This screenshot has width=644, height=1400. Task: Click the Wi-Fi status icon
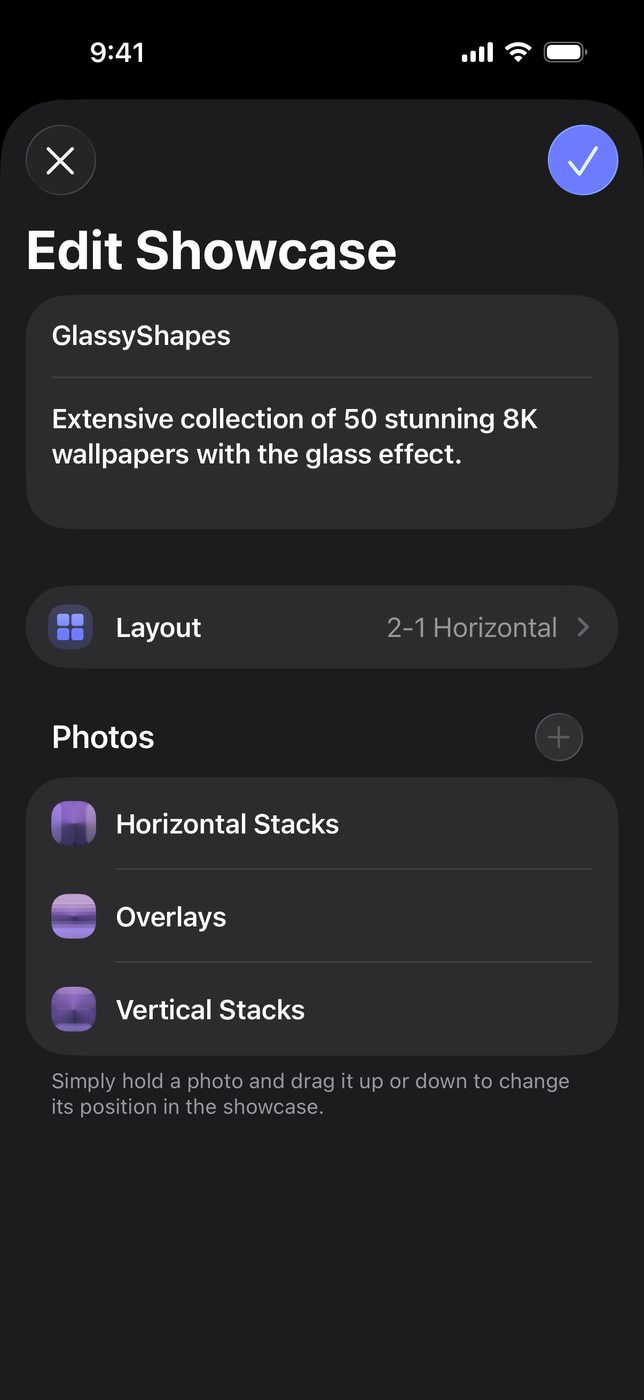[518, 52]
